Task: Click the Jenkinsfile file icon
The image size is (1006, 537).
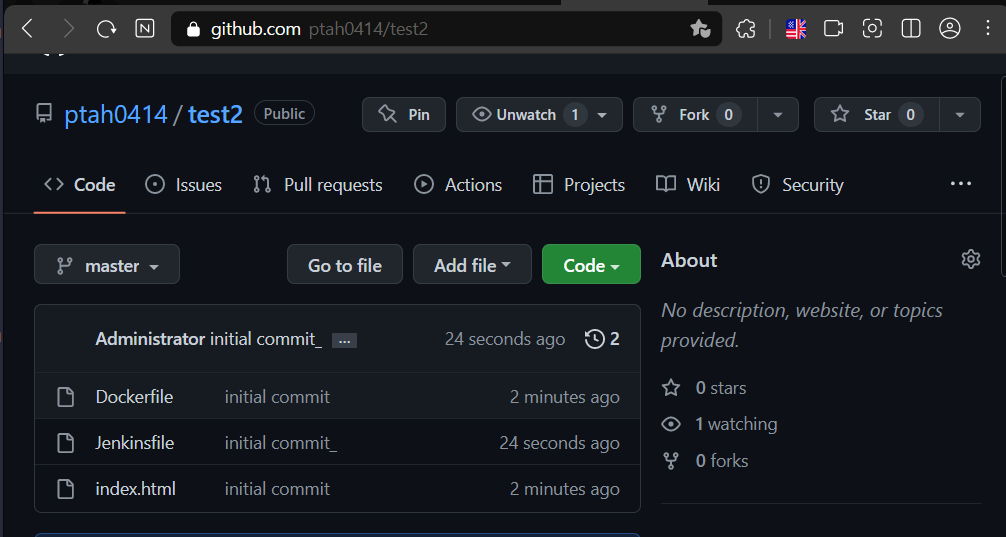Action: 65,443
